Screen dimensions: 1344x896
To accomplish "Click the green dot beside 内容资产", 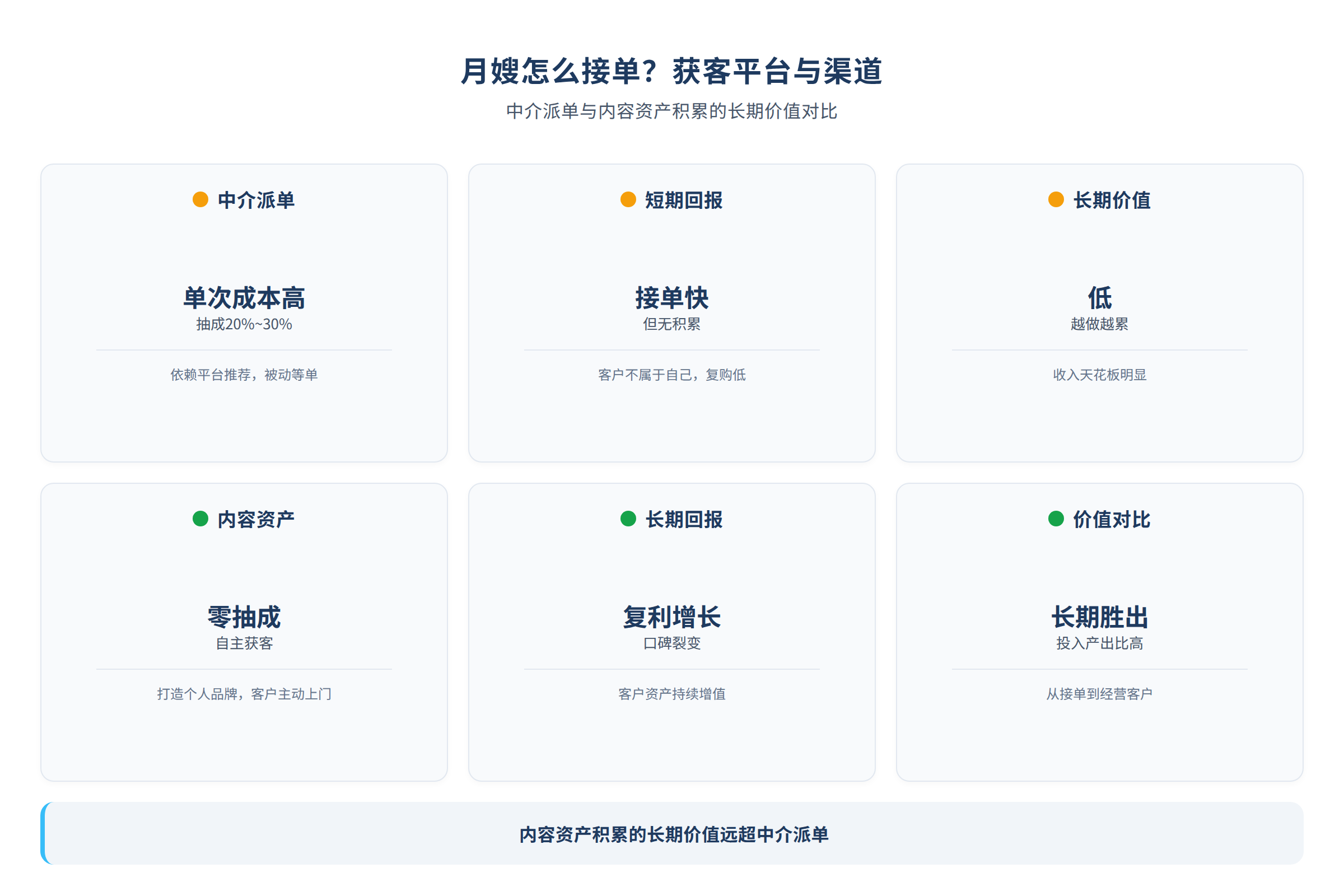I will click(x=200, y=519).
